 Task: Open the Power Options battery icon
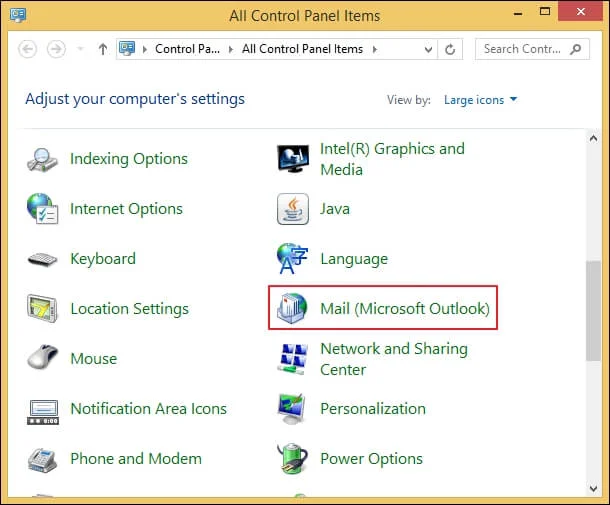coord(293,459)
